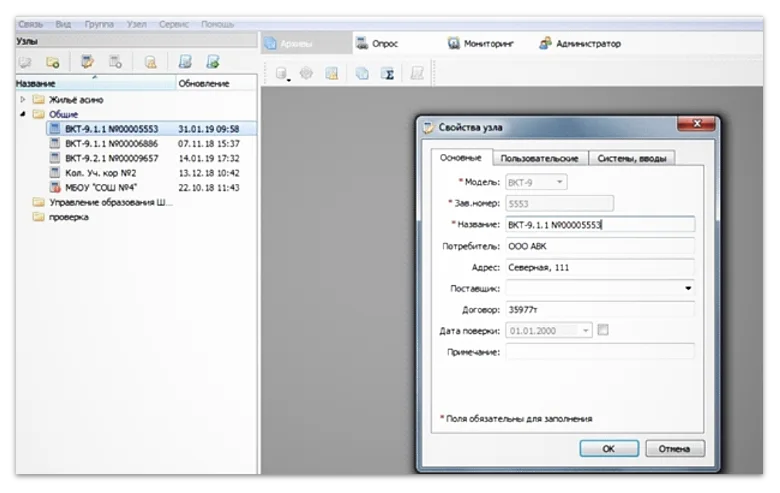
Task: Switch to the Системы, вводы tab
Action: [x=631, y=158]
